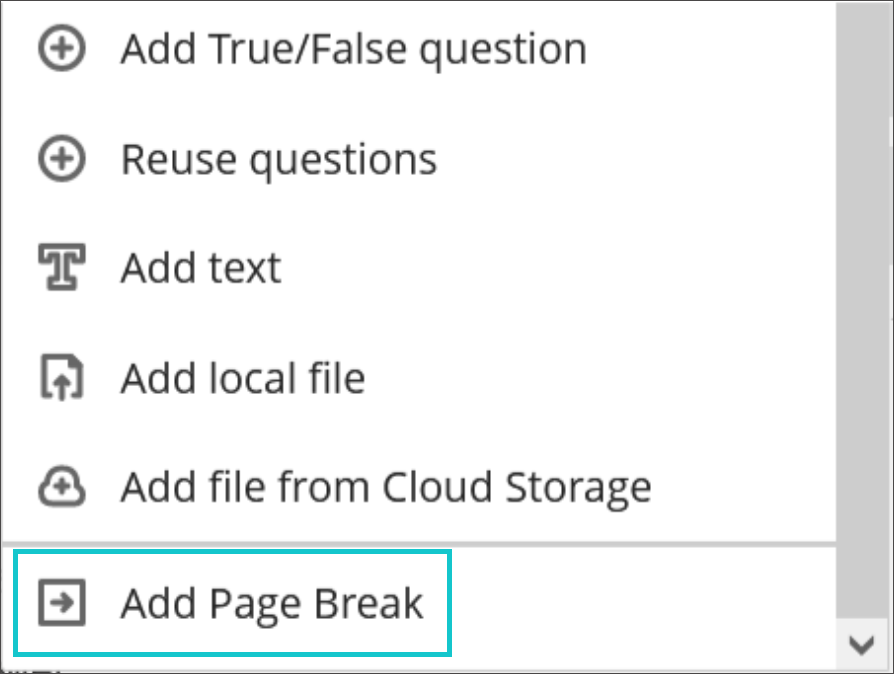894x674 pixels.
Task: Select the Reuse questions menu entry
Action: (279, 160)
